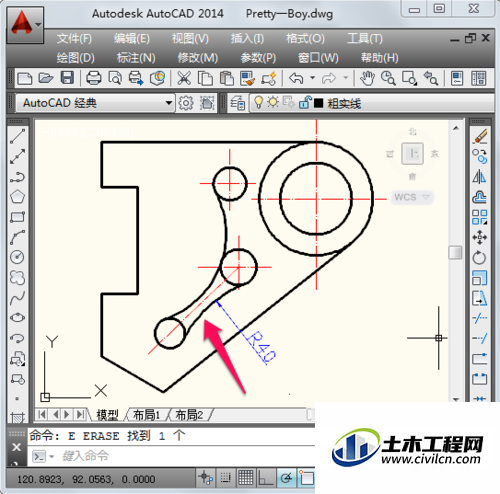Select the Arc tool
The height and width of the screenshot is (494, 500).
[17, 237]
